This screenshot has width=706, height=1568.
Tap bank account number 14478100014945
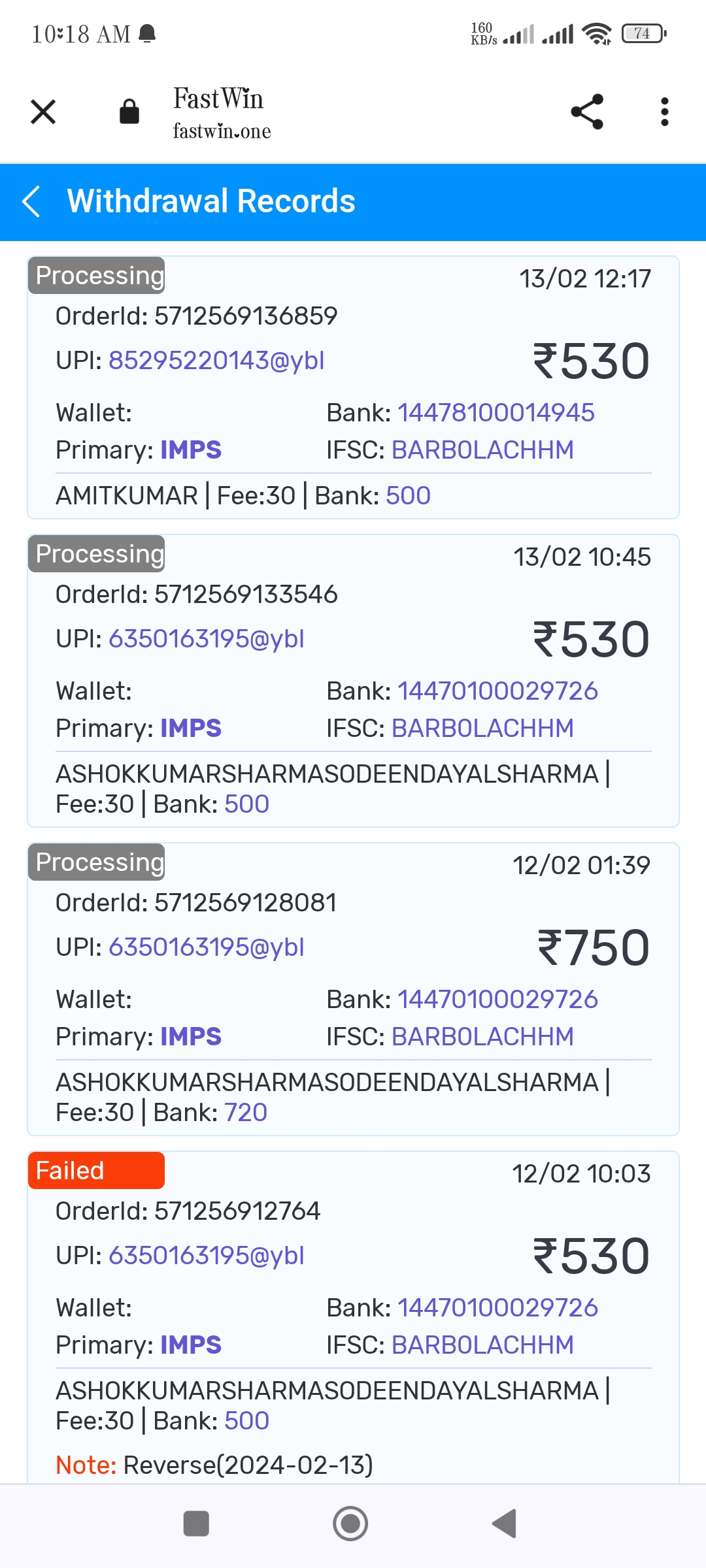(x=496, y=413)
